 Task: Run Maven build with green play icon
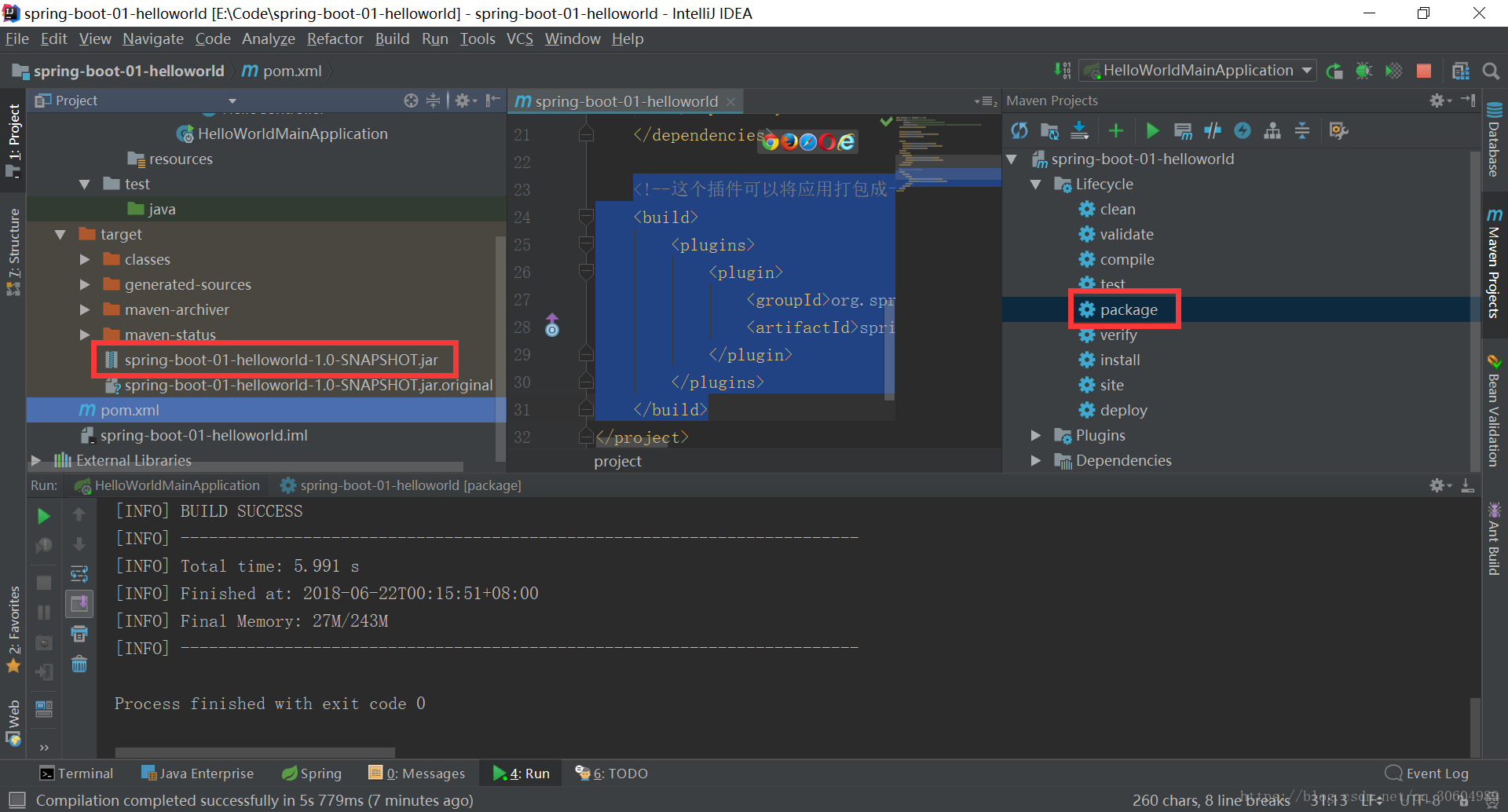[1152, 130]
